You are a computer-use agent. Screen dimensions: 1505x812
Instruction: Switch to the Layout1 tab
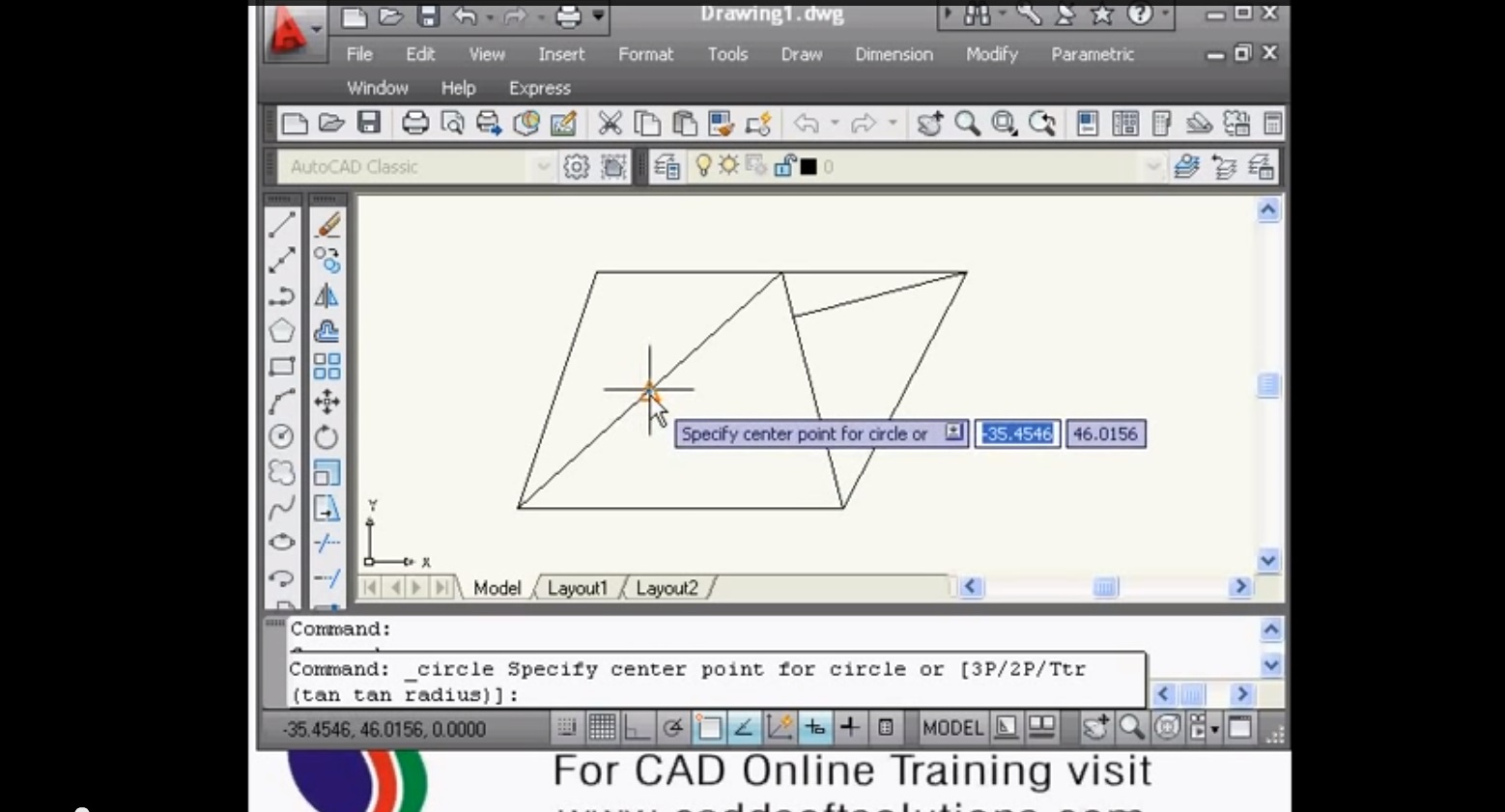click(578, 588)
